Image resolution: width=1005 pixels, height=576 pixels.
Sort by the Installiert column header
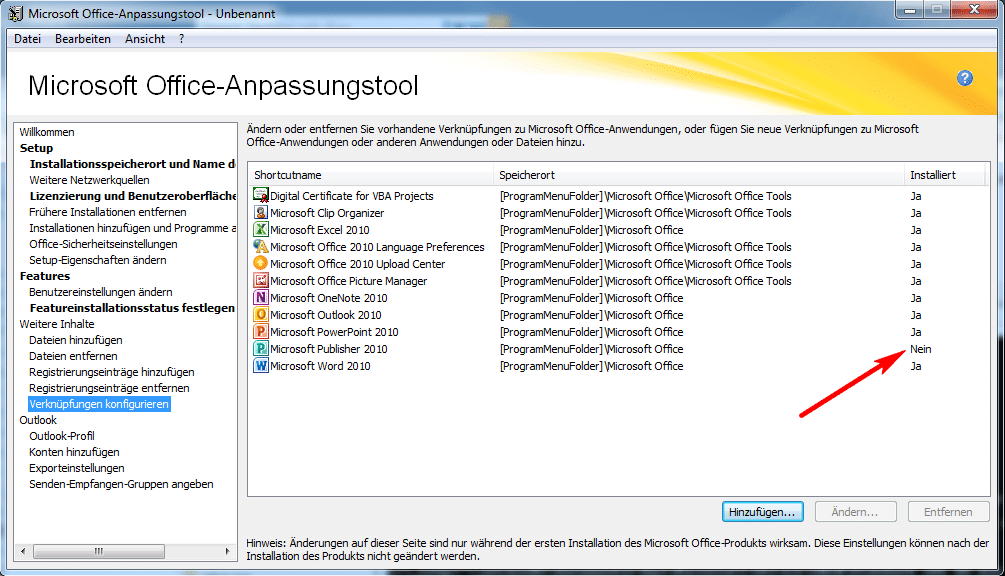[x=945, y=175]
